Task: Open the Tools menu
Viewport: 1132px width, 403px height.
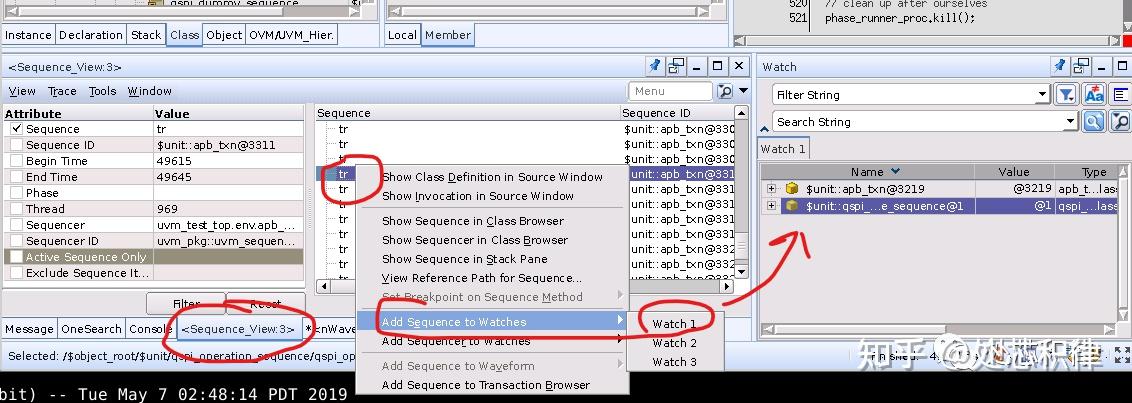Action: click(x=103, y=91)
